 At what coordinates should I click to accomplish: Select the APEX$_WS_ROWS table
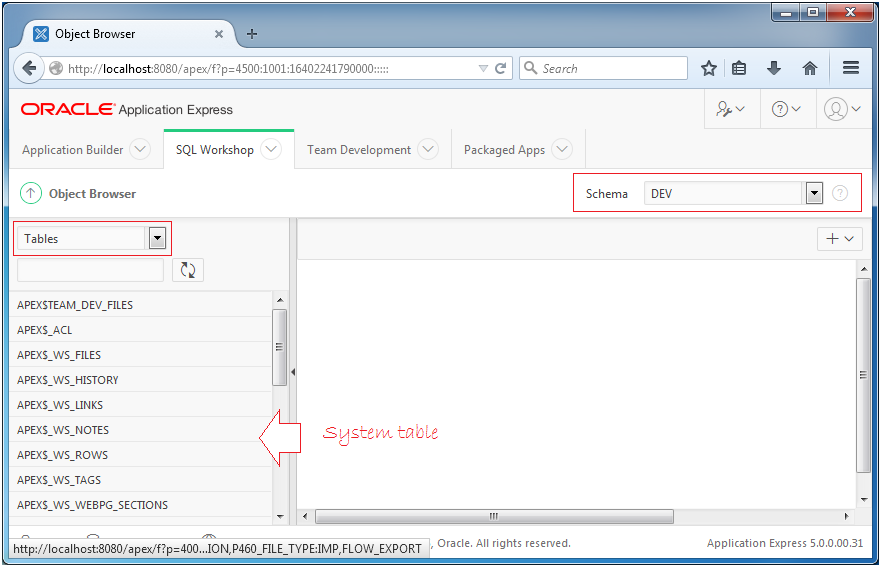[140, 455]
